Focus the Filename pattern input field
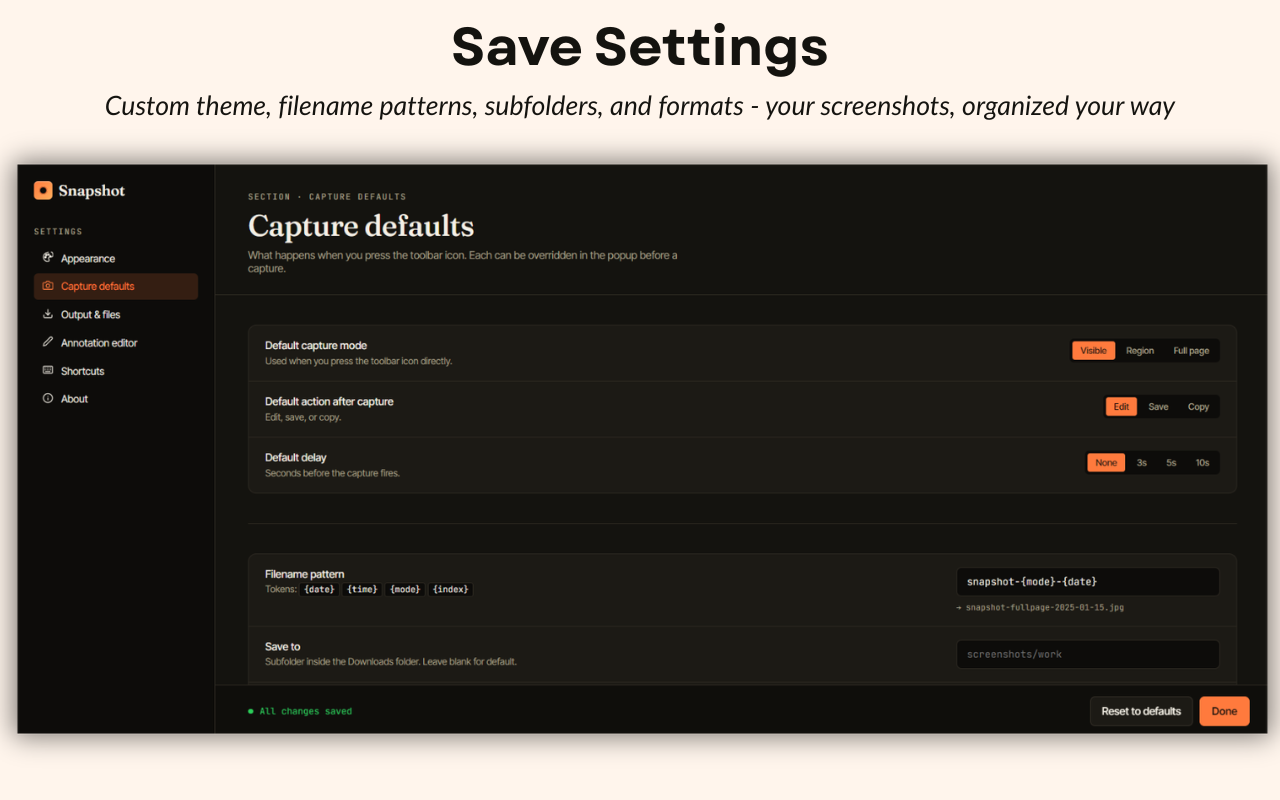The height and width of the screenshot is (800, 1280). coord(1088,582)
